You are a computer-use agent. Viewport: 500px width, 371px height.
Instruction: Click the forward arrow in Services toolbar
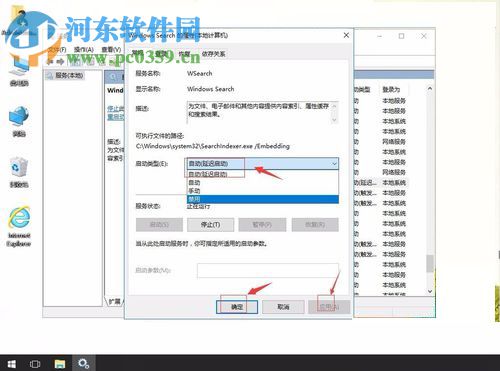point(60,62)
